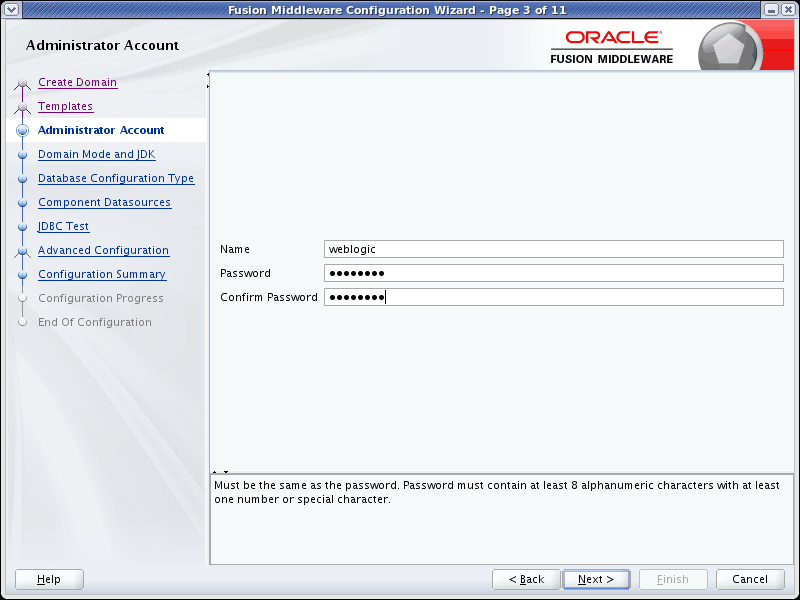Image resolution: width=800 pixels, height=600 pixels.
Task: Proceed with the Next button
Action: point(596,579)
